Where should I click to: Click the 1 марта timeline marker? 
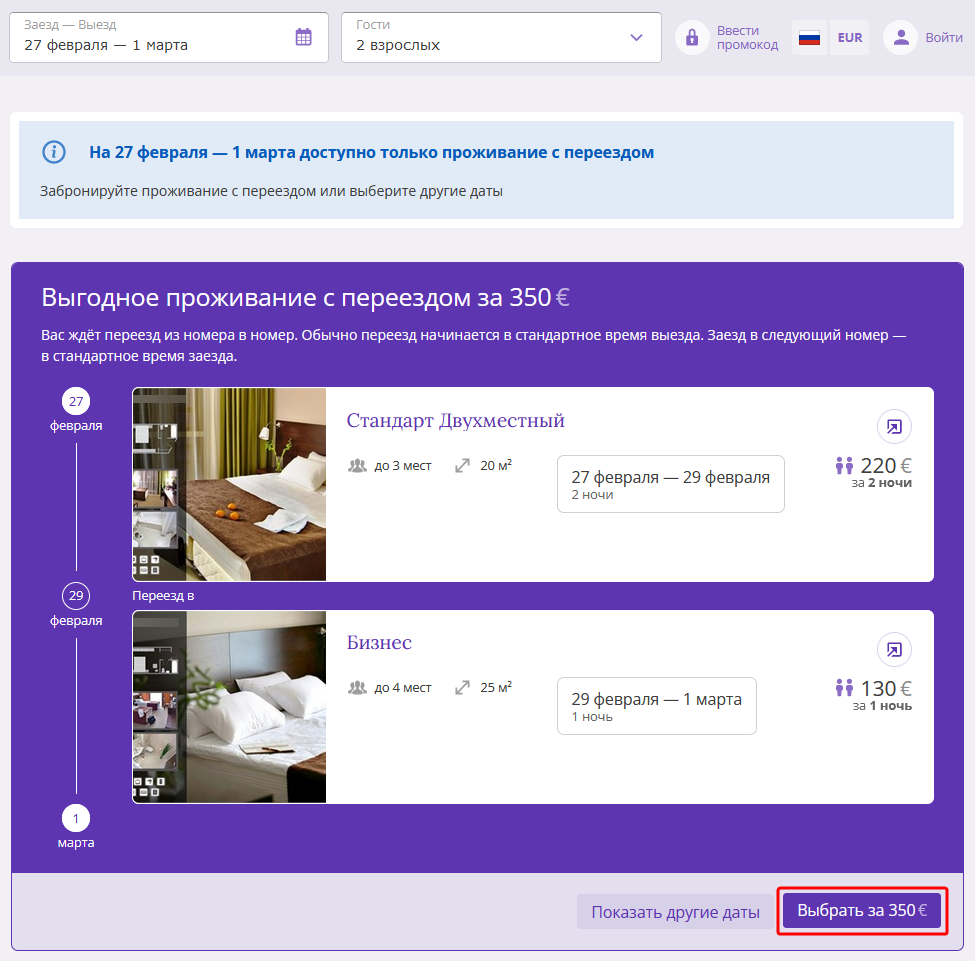76,819
